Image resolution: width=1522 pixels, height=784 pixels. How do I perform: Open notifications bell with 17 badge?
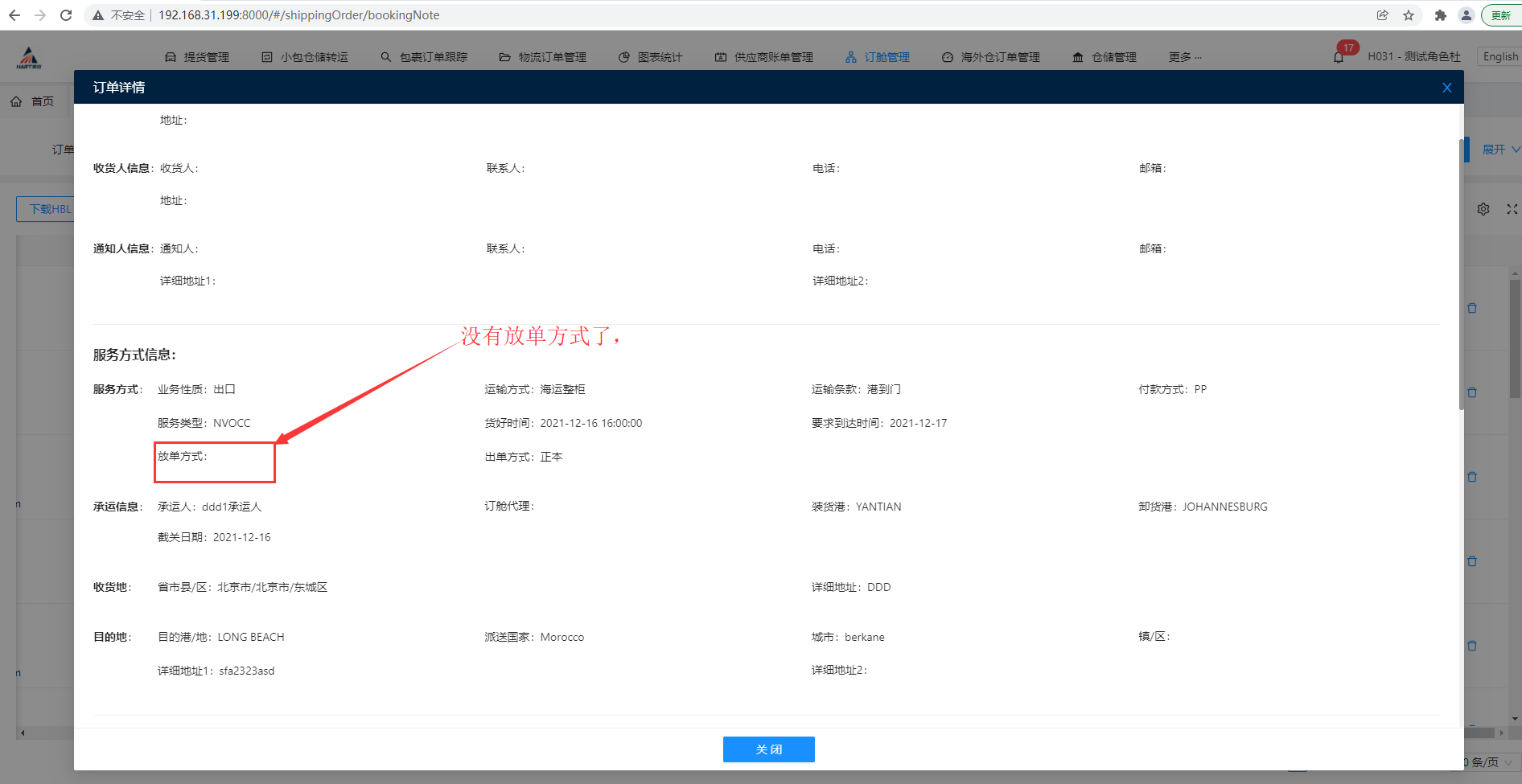[x=1339, y=57]
